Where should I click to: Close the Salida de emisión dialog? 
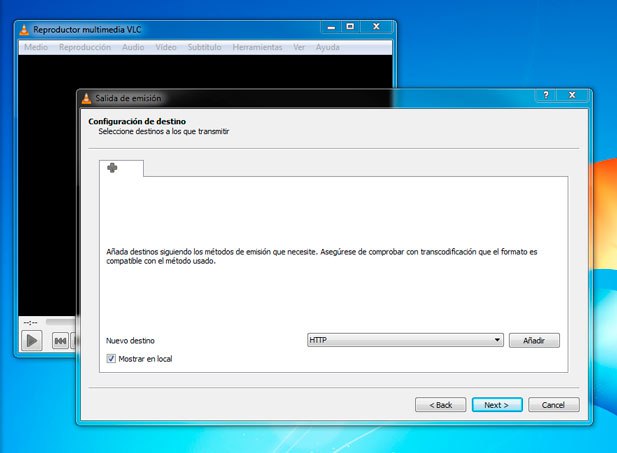(x=573, y=95)
